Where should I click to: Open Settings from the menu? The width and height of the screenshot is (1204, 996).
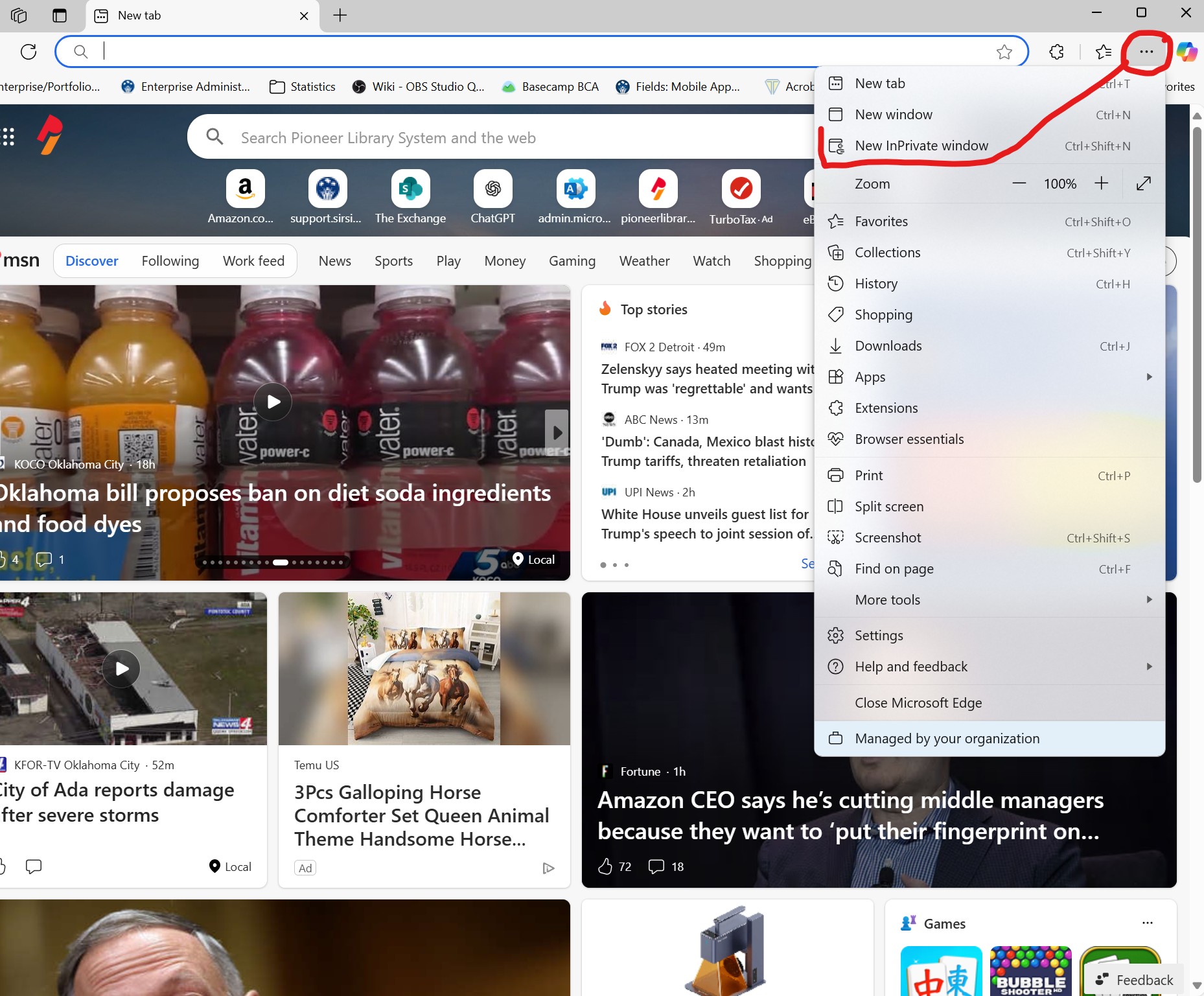(879, 635)
